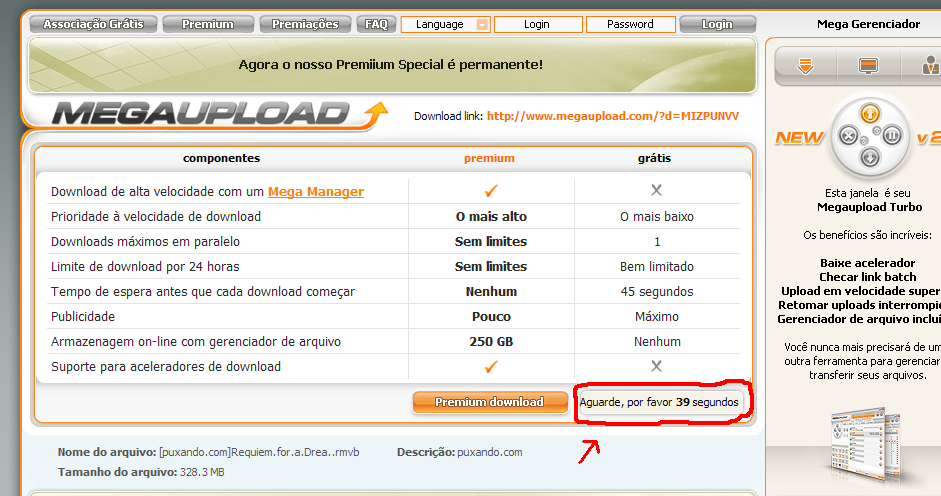
Task: Focus the Password field
Action: [630, 24]
